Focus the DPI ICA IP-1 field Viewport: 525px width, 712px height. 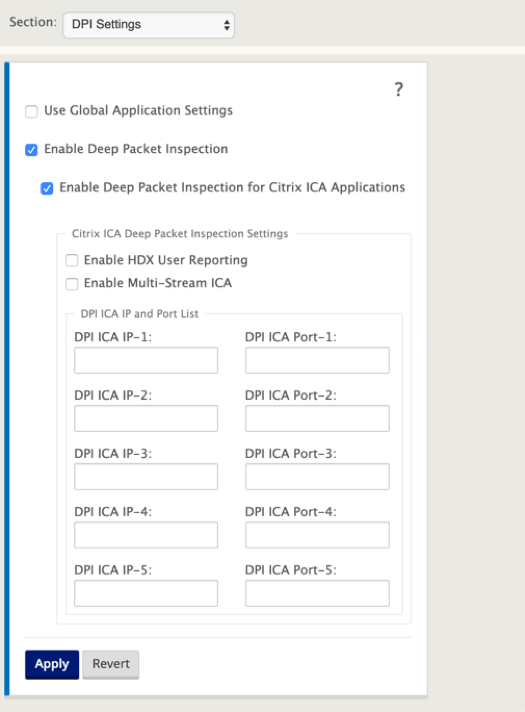tap(146, 361)
